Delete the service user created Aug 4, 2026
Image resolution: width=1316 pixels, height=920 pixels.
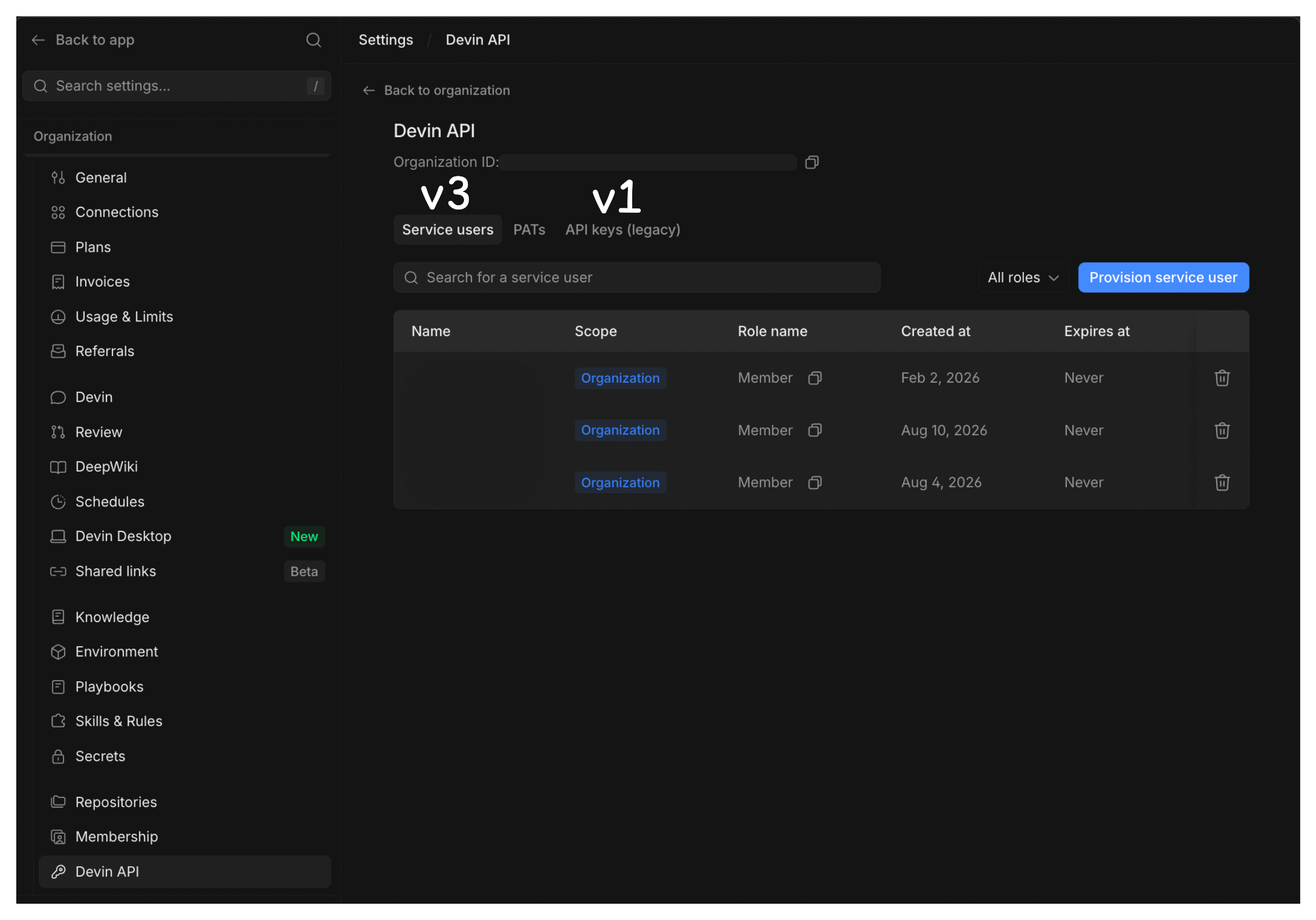point(1222,483)
